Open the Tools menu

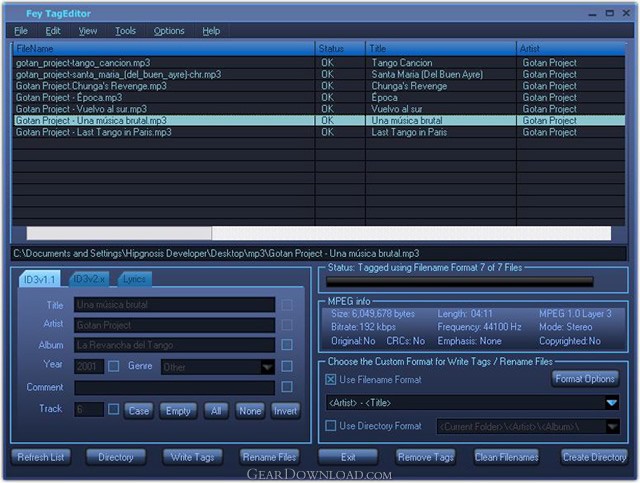pyautogui.click(x=125, y=31)
